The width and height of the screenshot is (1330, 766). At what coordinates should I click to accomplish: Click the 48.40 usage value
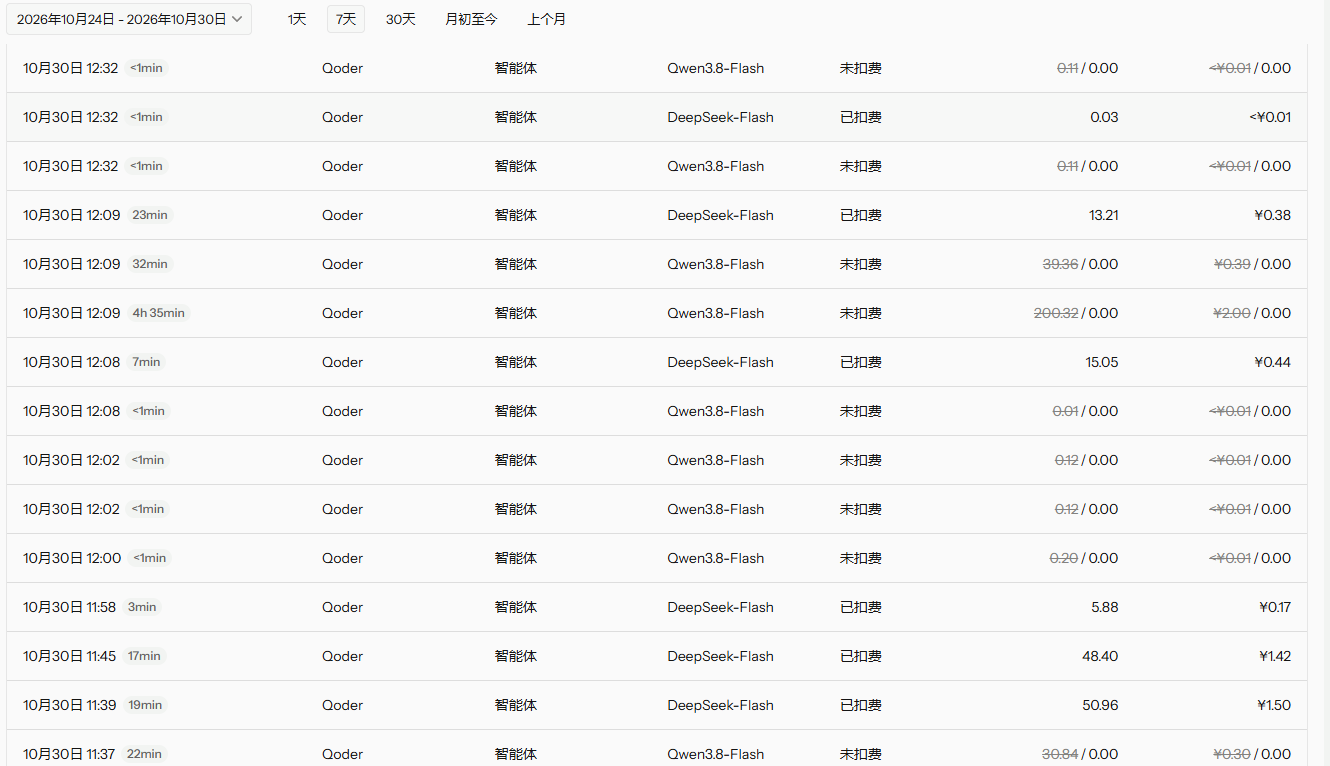coord(1100,656)
